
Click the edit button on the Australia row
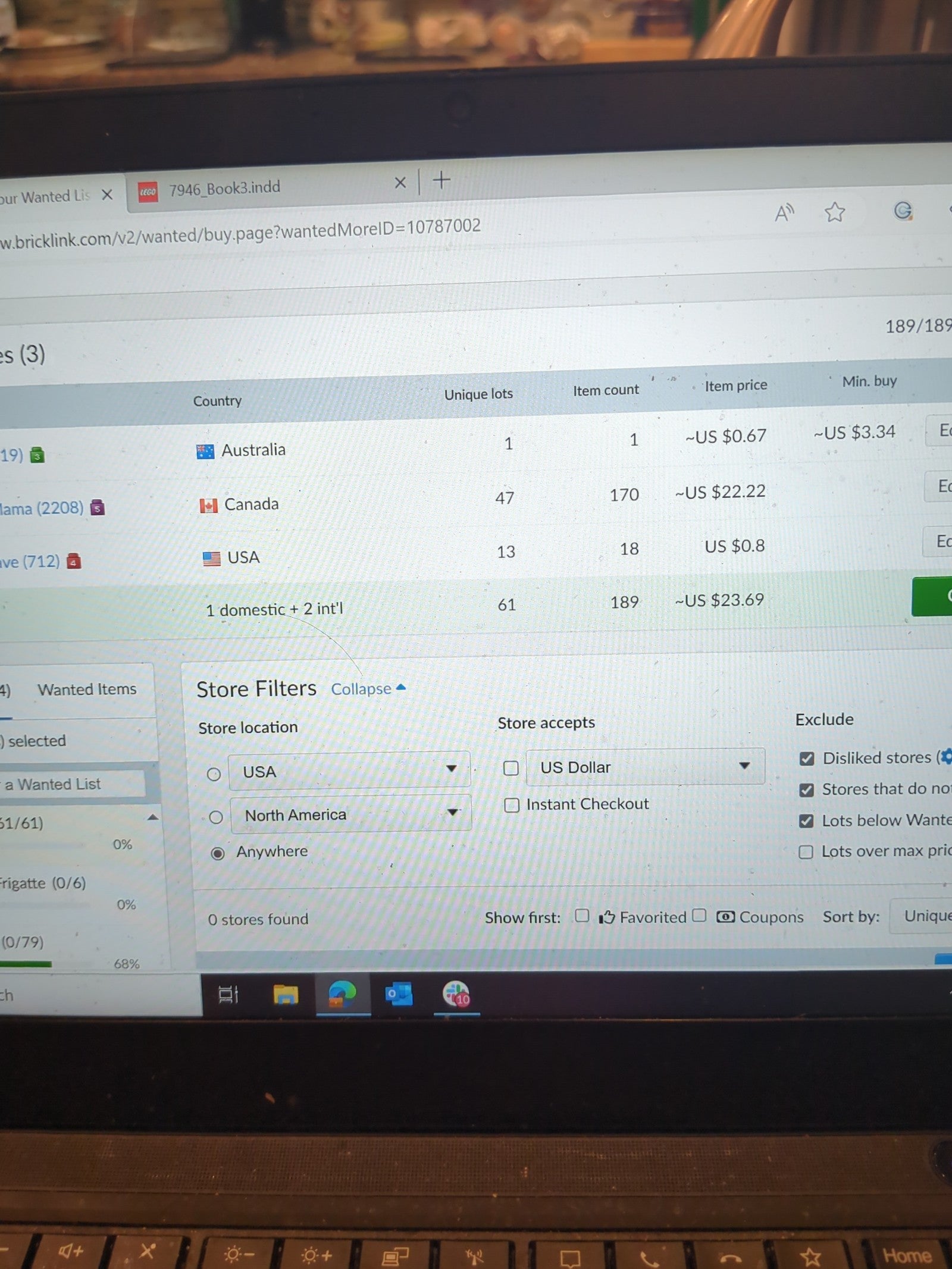click(939, 430)
